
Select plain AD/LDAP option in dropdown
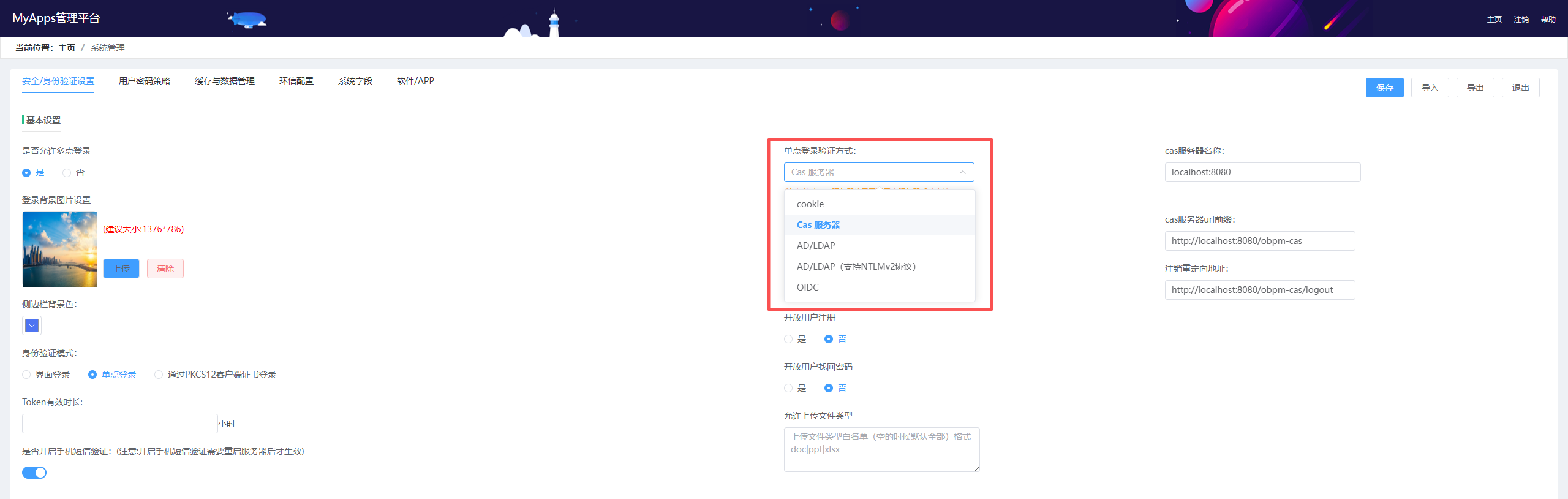(880, 246)
